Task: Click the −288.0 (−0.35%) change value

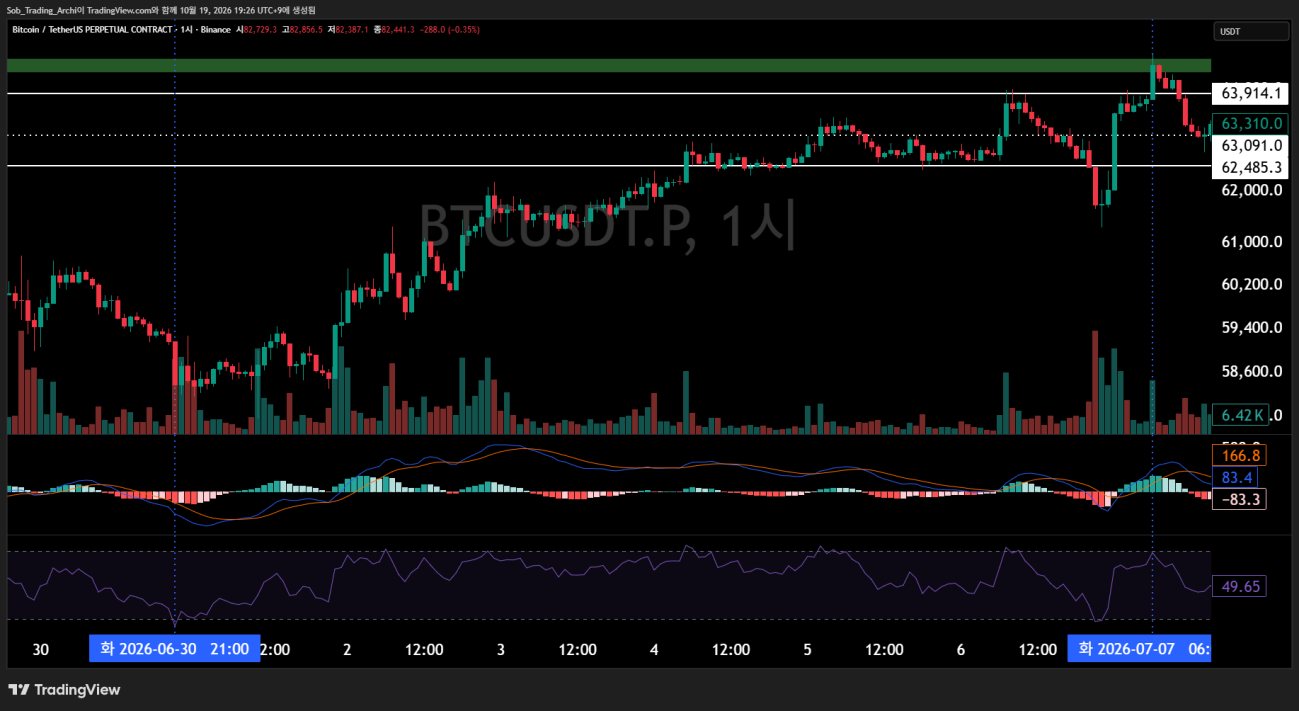Action: [x=450, y=30]
